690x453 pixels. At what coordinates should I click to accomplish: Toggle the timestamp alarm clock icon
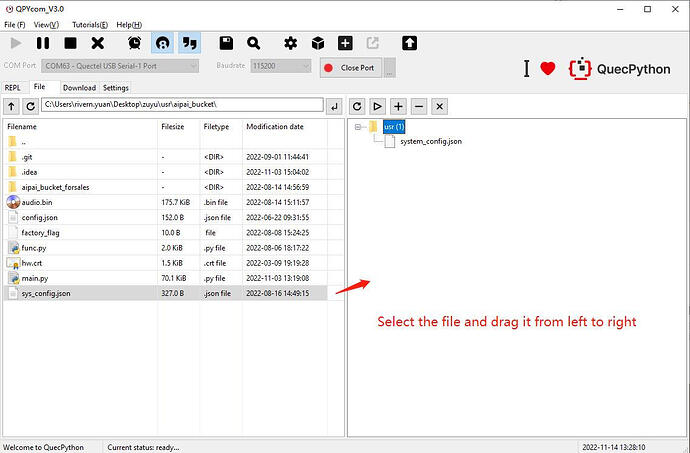coord(135,43)
